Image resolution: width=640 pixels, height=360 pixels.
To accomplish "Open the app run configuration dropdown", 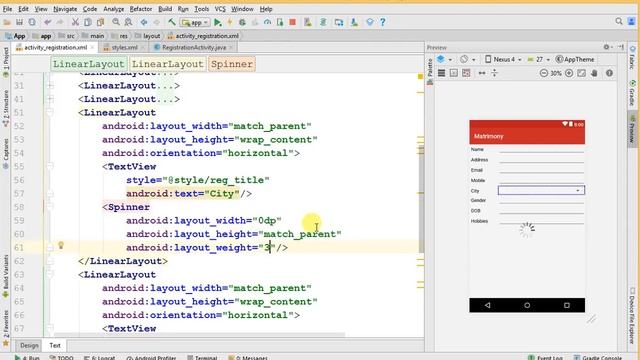I will [x=195, y=22].
